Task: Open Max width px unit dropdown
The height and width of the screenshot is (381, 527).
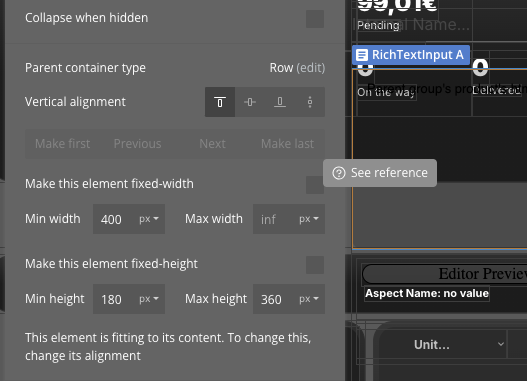Action: tap(309, 219)
